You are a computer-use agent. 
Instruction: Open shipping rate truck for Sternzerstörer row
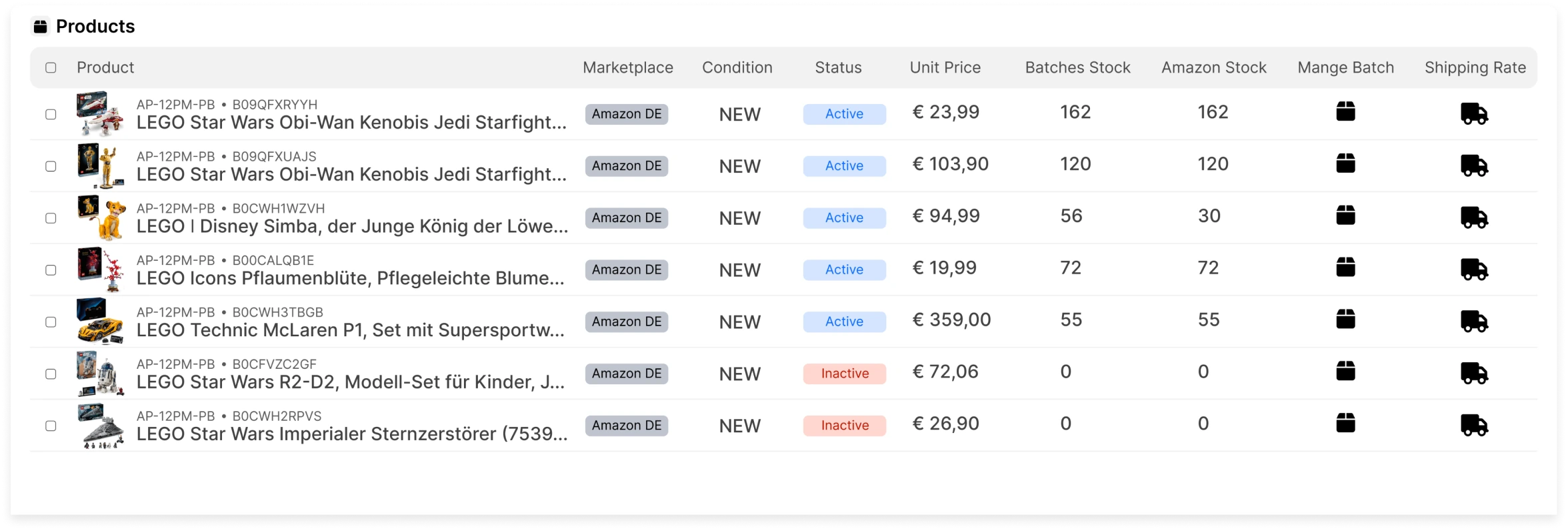point(1474,425)
